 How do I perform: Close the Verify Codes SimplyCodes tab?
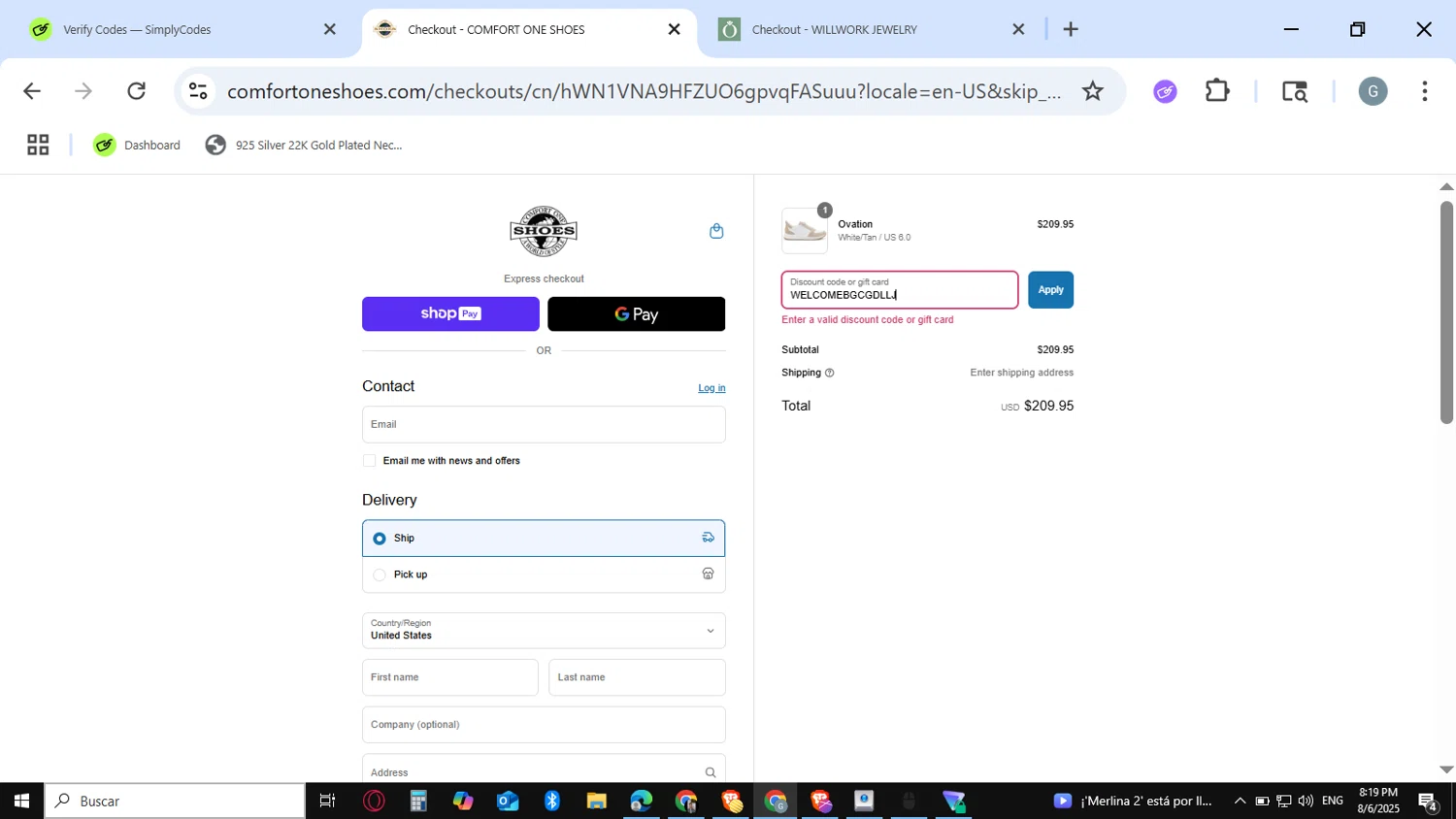tap(330, 29)
